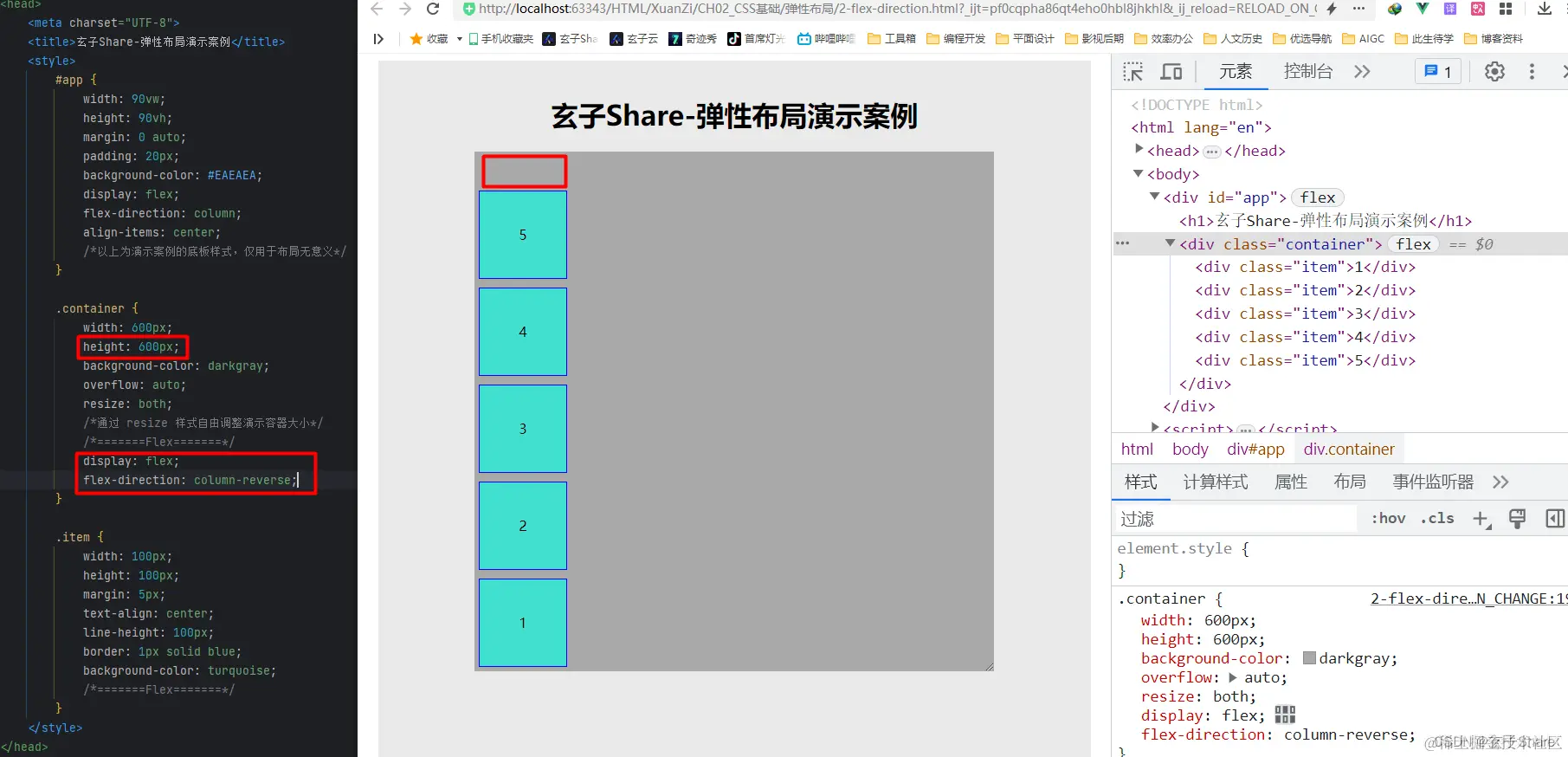The image size is (1568, 757).
Task: Focus the 过滤 styles filter field
Action: coord(1236,519)
